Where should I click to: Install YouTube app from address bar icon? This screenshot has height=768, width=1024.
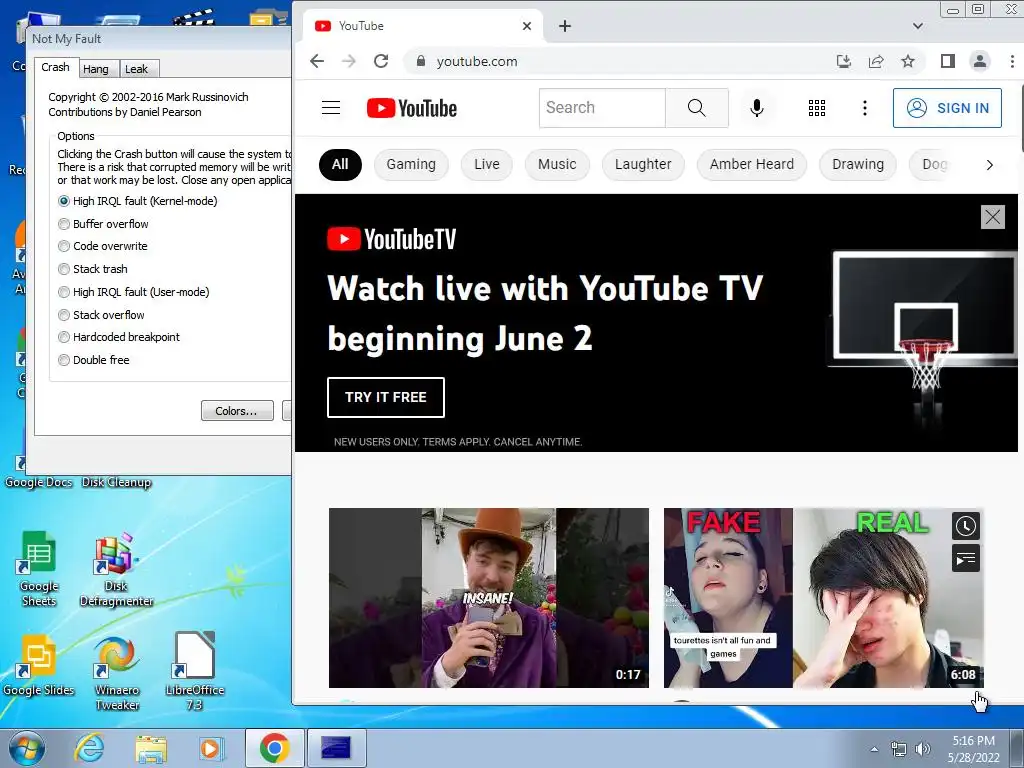[844, 61]
